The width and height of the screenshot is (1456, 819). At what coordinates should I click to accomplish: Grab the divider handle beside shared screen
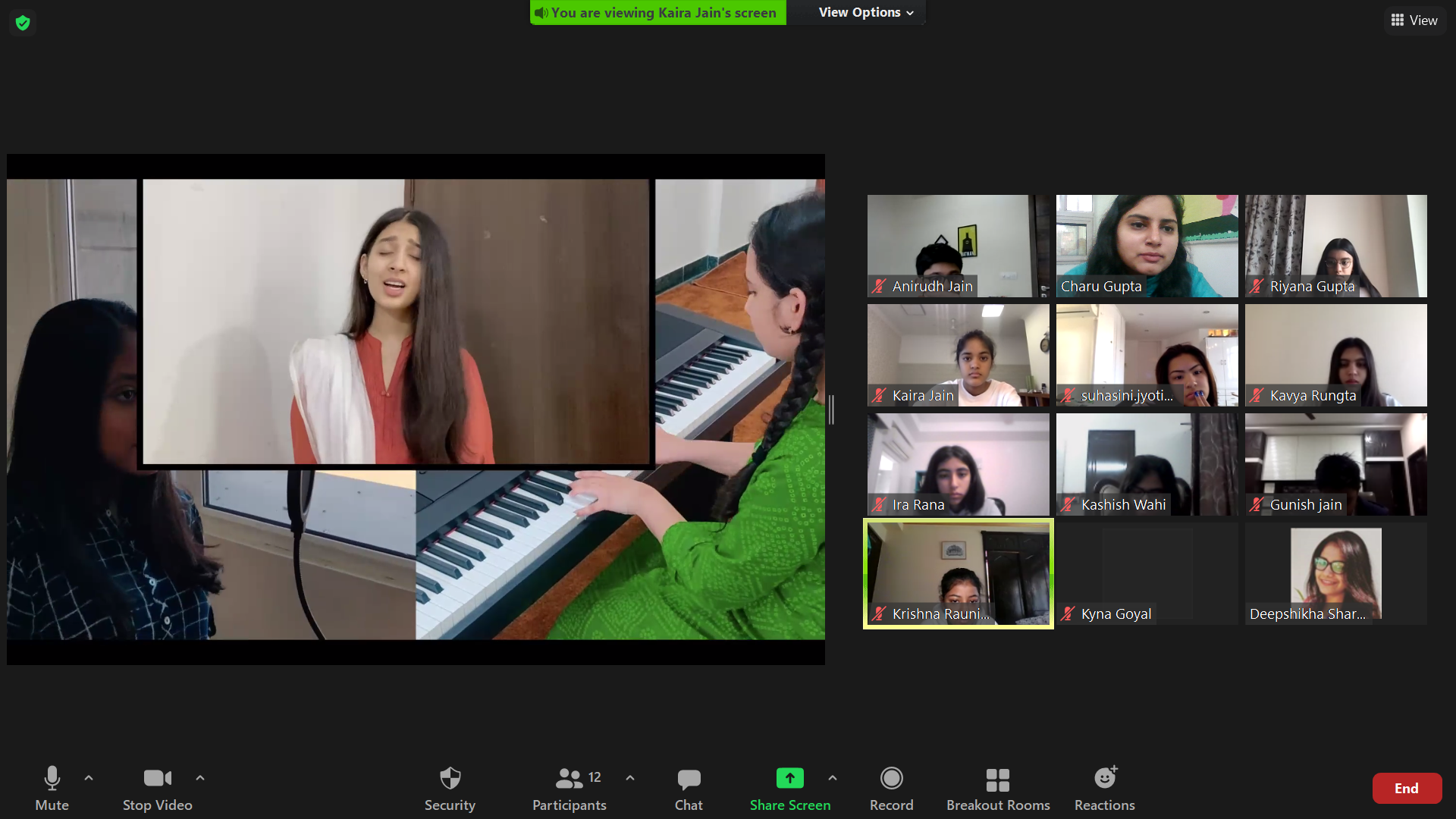(x=831, y=409)
